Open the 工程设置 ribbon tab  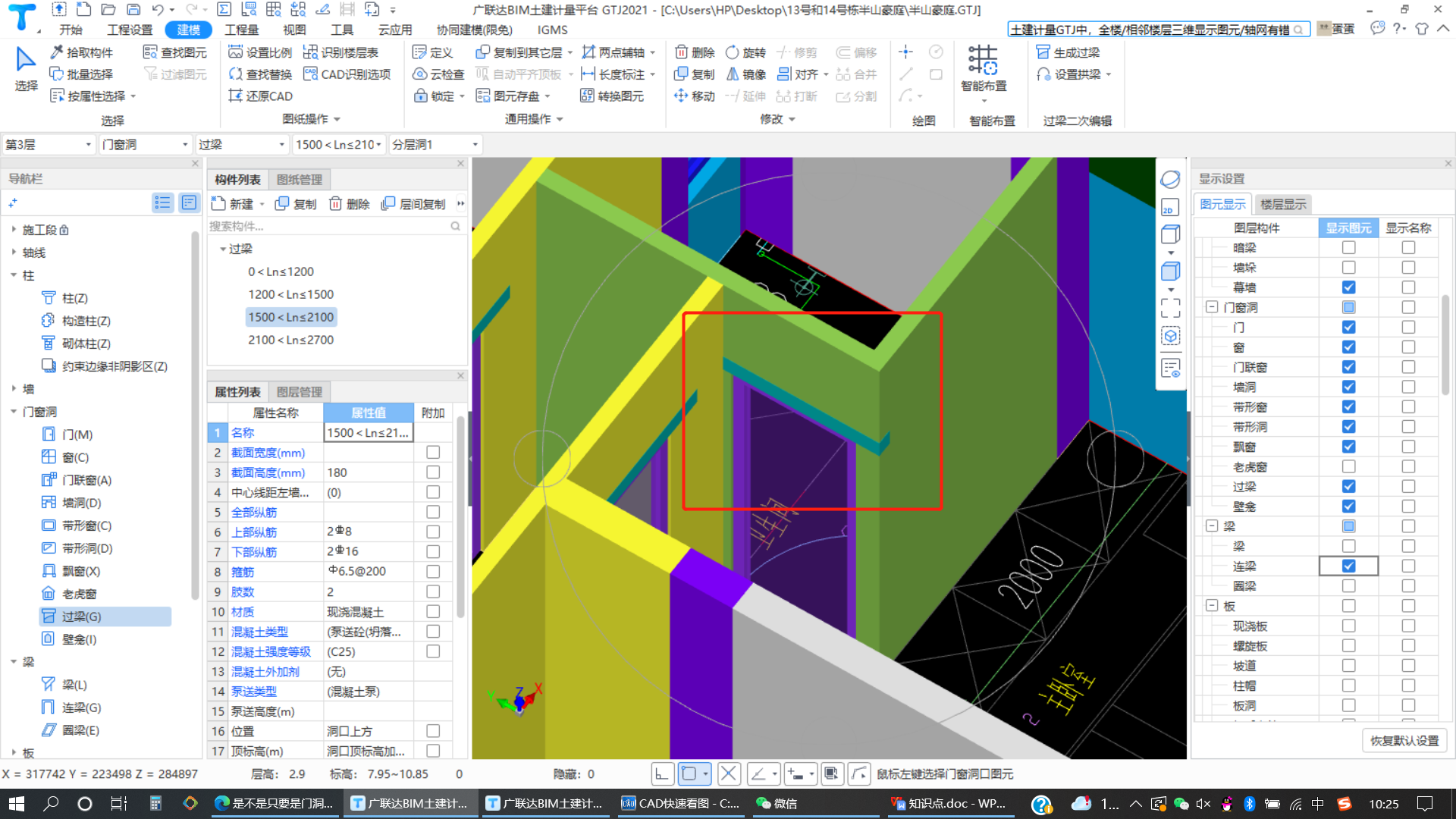point(130,30)
